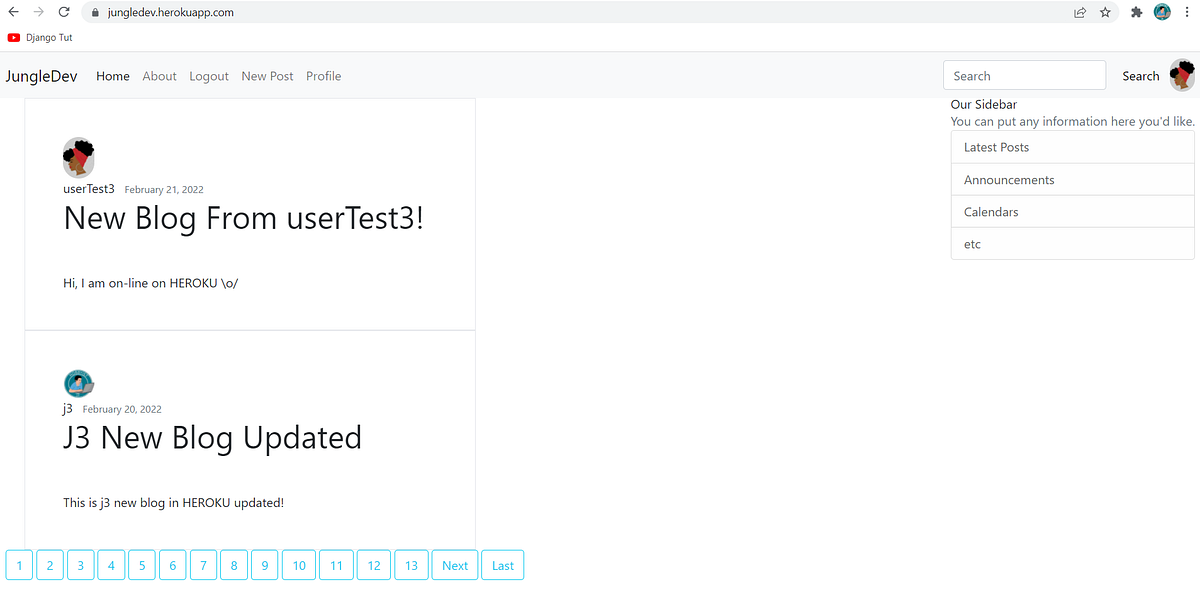This screenshot has width=1200, height=600.
Task: Open the New Post menu item
Action: coord(267,76)
